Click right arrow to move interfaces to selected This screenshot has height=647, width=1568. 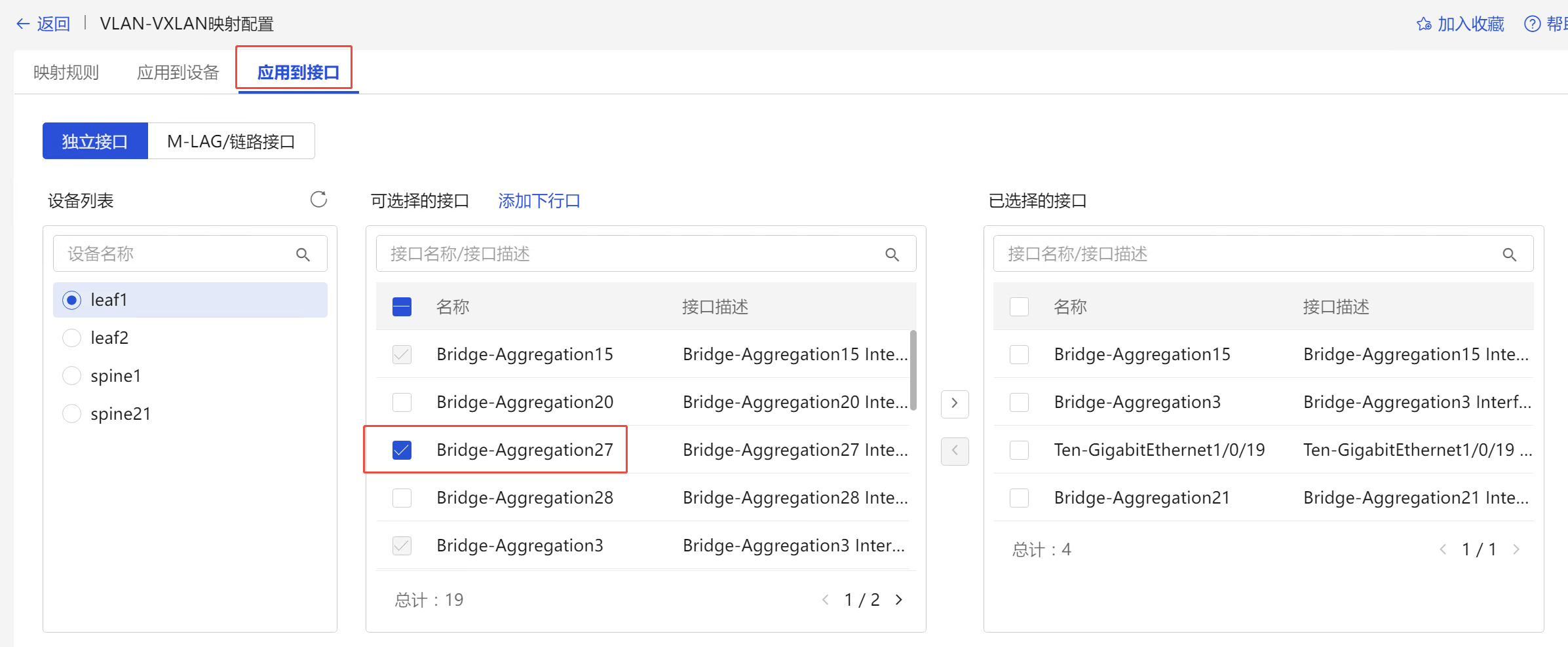pos(954,403)
